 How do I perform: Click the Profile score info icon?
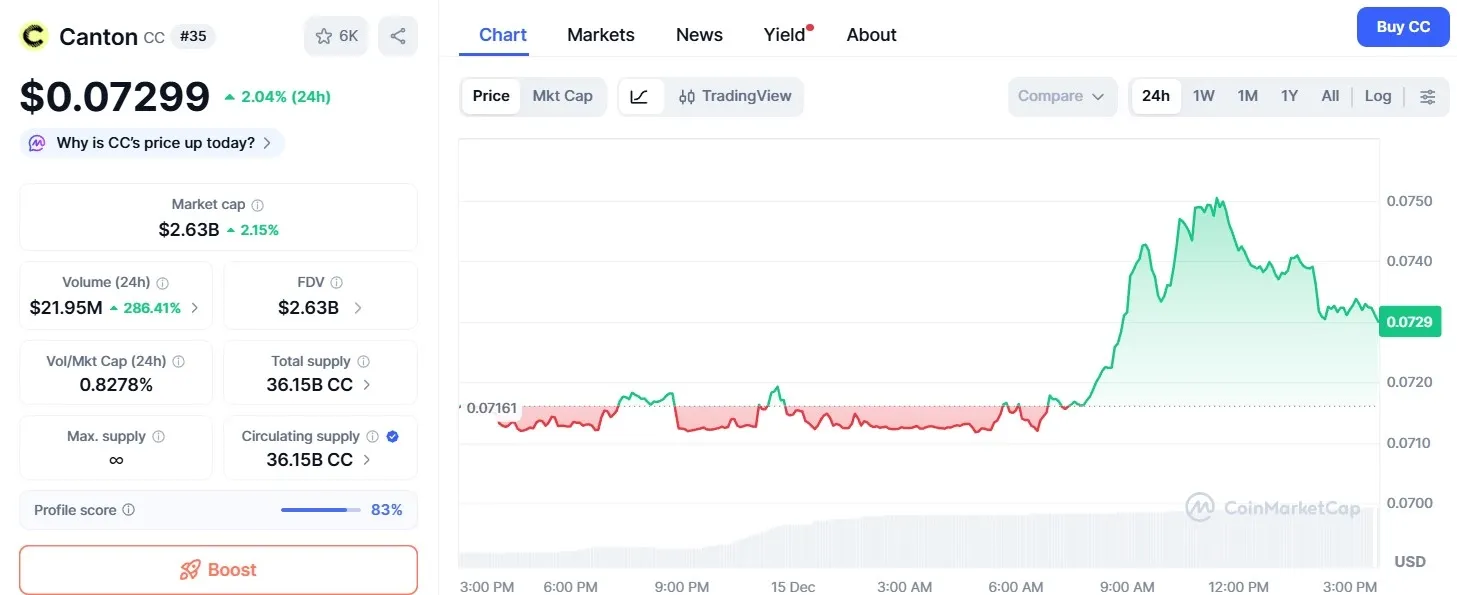point(128,510)
